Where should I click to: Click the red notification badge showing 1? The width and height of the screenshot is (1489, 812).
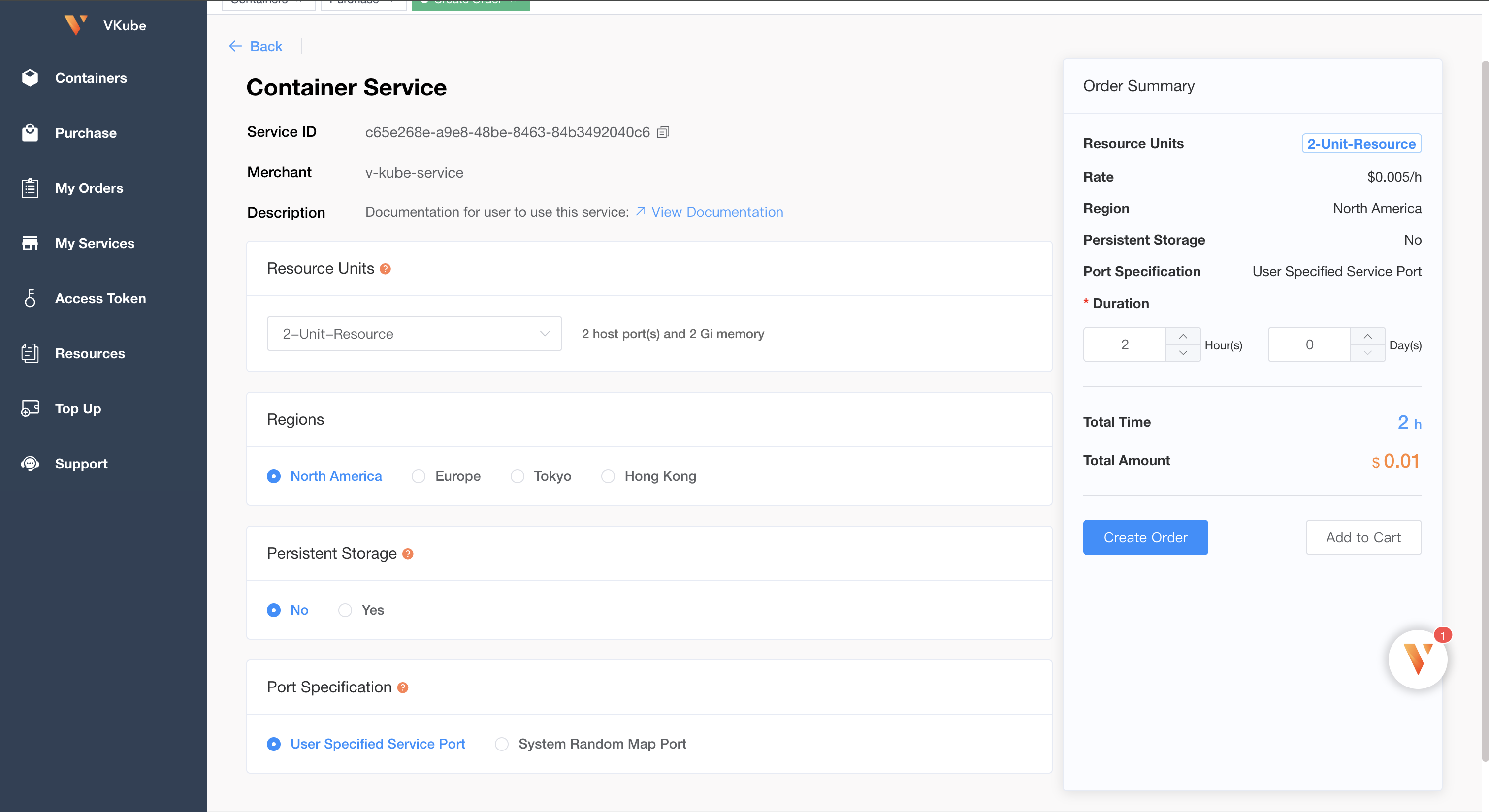pyautogui.click(x=1443, y=635)
